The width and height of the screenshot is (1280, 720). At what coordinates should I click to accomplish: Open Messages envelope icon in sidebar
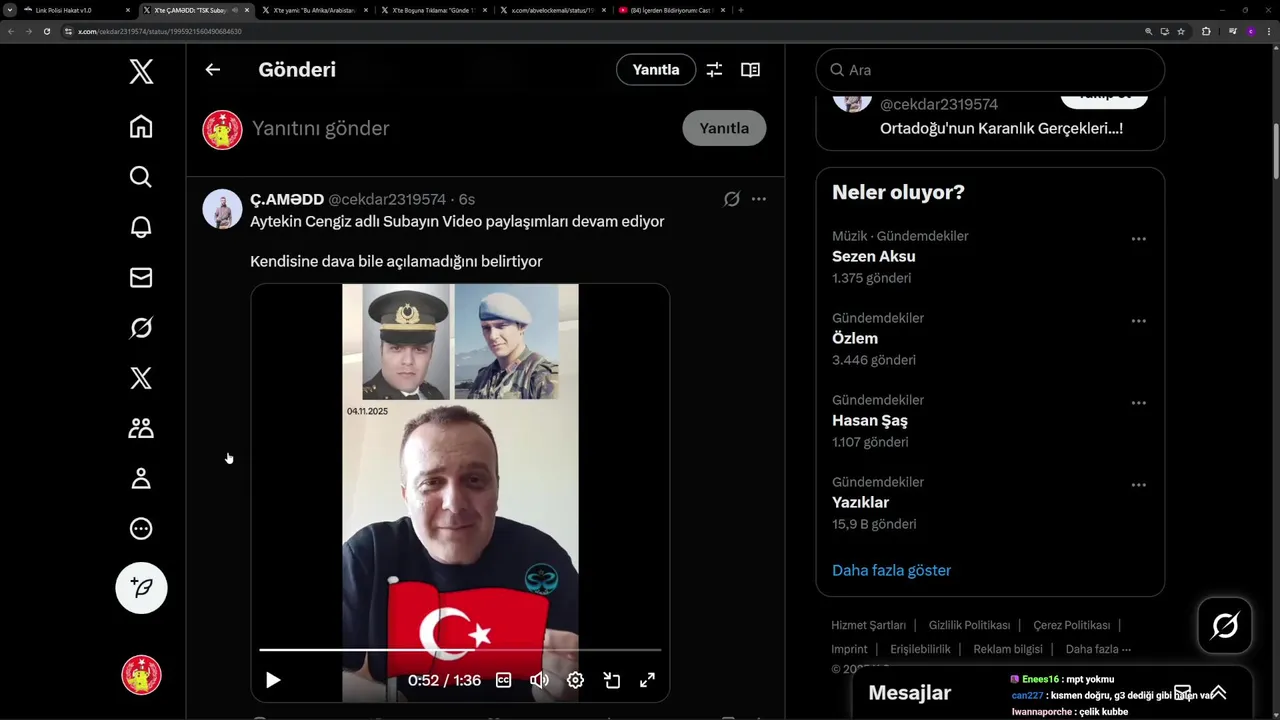point(141,277)
